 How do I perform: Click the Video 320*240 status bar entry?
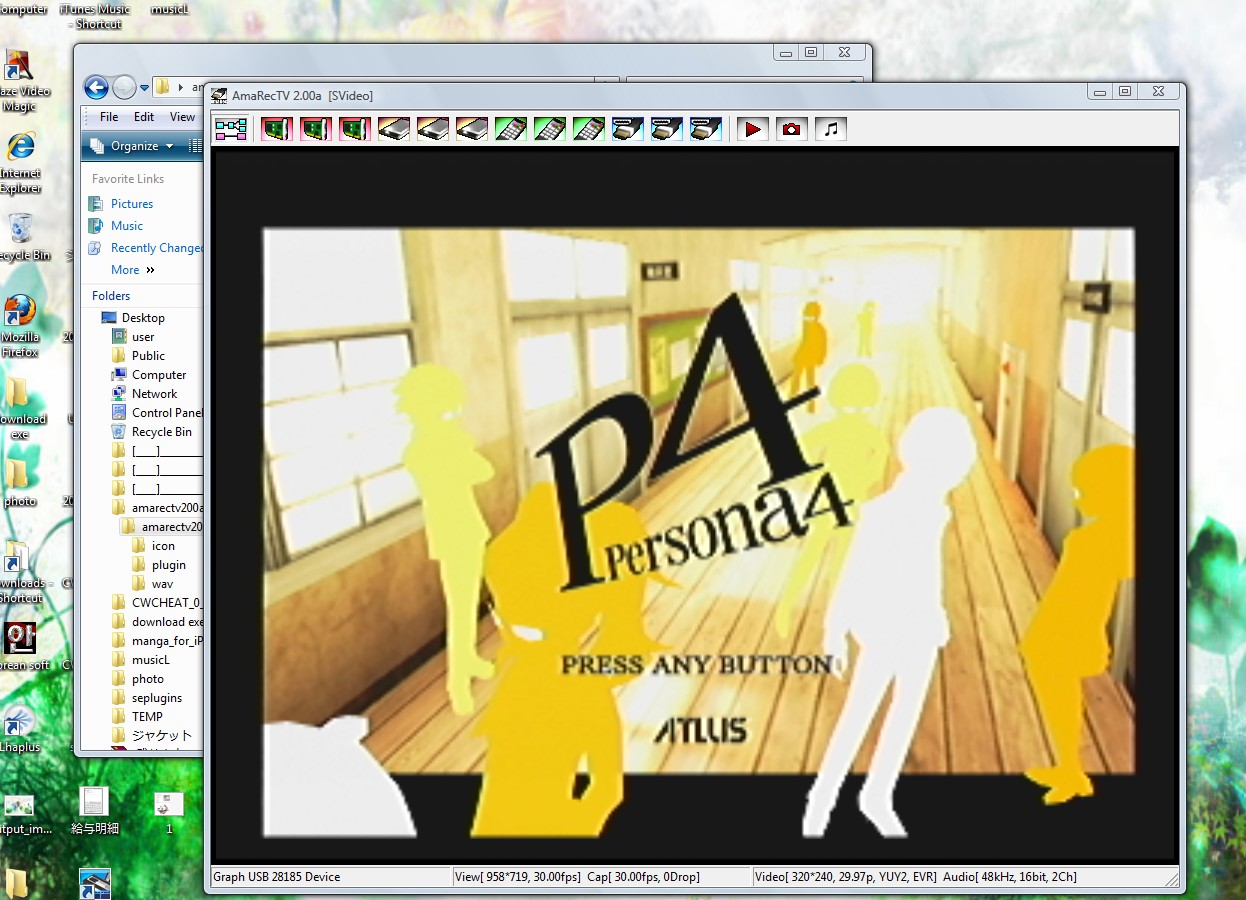pos(846,877)
